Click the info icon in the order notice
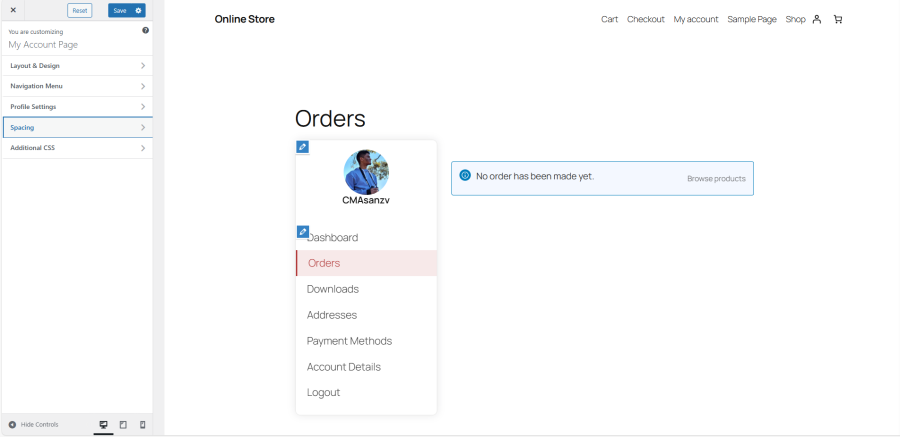This screenshot has width=900, height=437. click(465, 176)
